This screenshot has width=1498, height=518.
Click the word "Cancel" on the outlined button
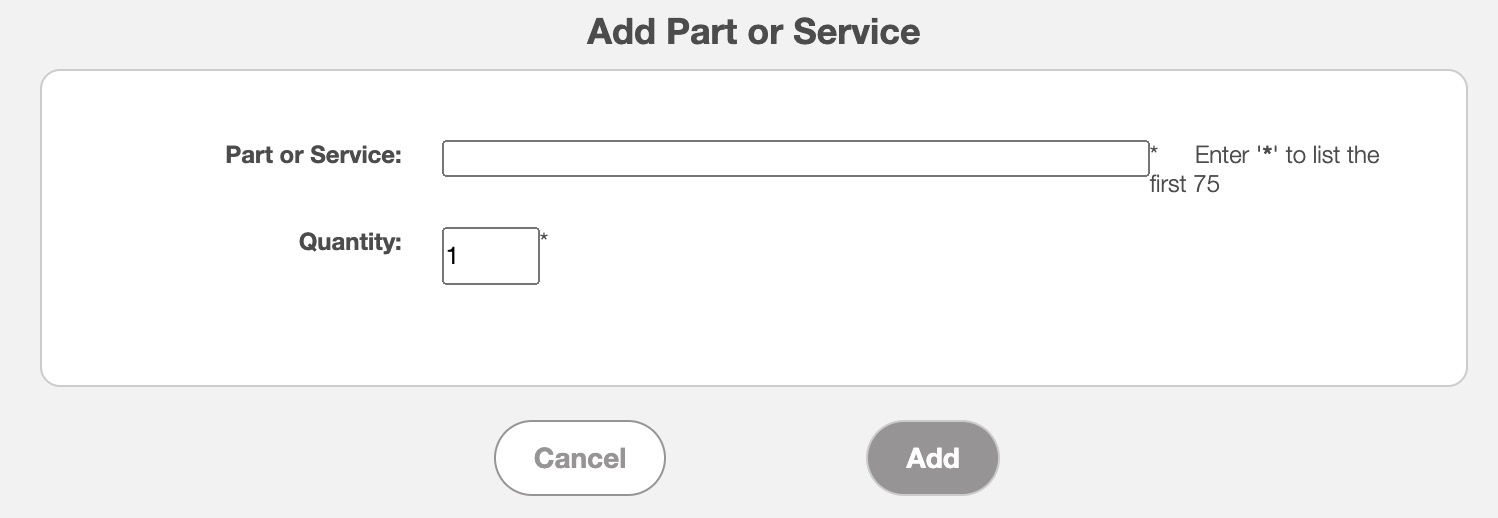580,458
